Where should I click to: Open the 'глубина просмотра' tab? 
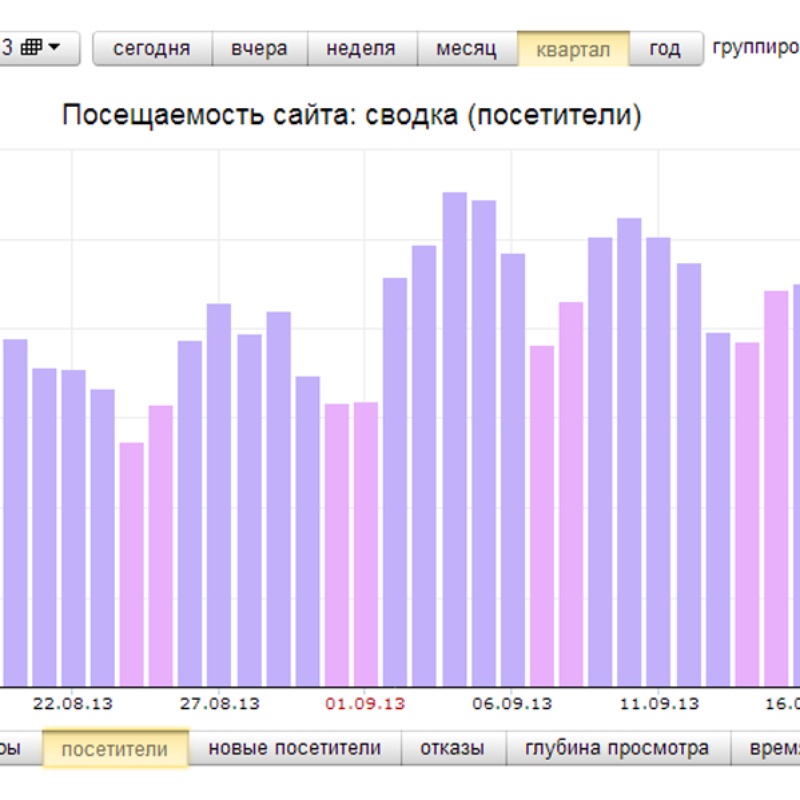coord(617,748)
